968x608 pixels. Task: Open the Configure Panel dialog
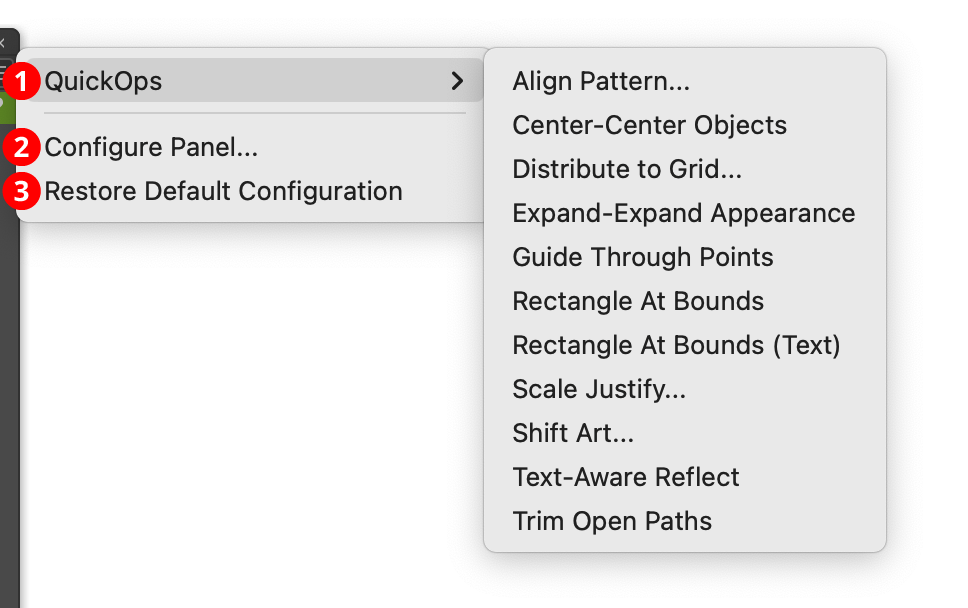[152, 147]
